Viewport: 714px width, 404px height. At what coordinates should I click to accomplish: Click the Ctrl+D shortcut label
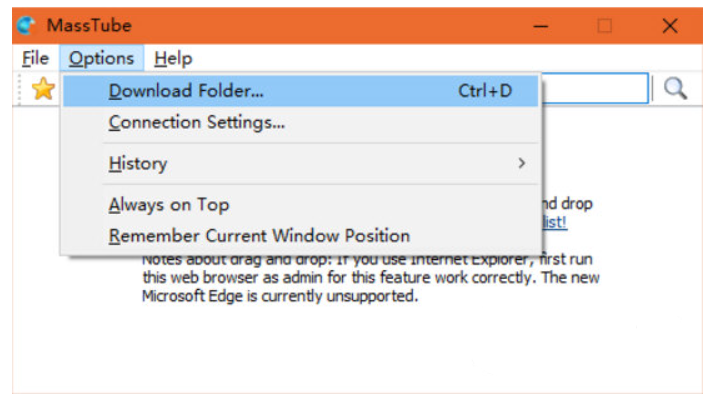485,91
